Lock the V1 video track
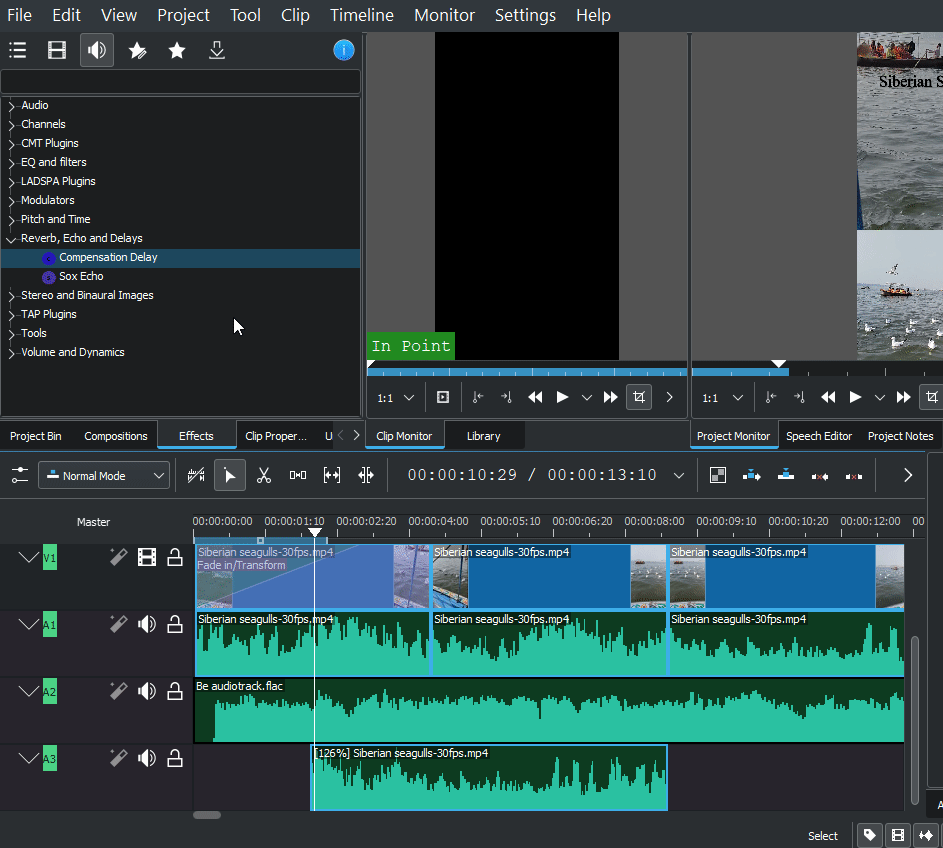The height and width of the screenshot is (848, 943). point(175,557)
